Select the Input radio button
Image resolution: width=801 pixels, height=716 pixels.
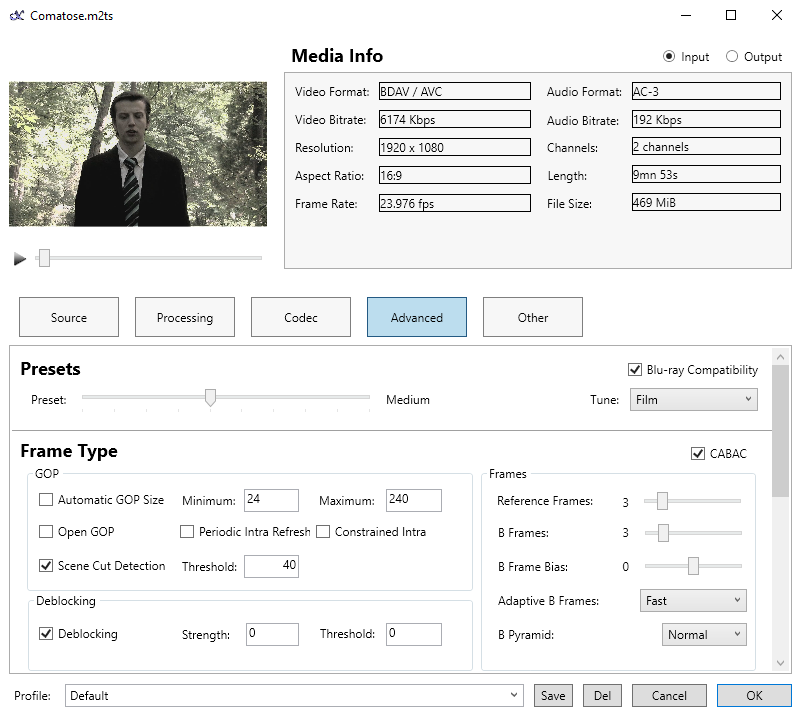tap(669, 57)
